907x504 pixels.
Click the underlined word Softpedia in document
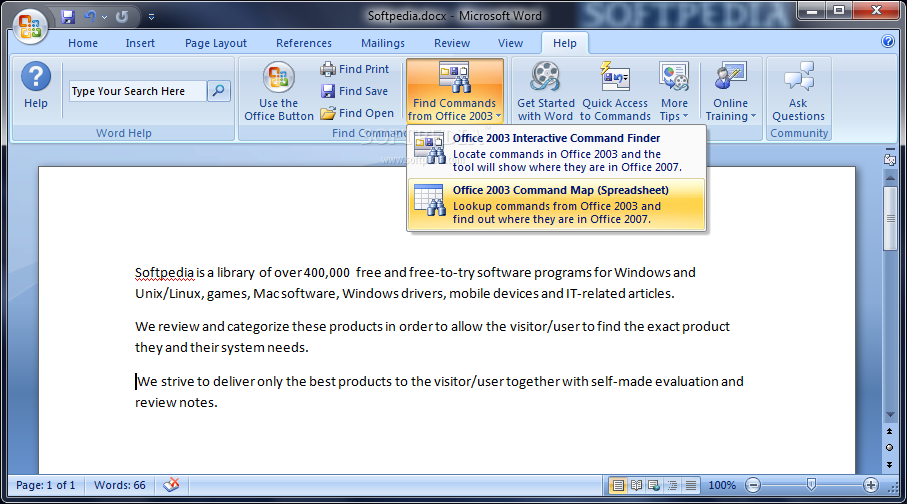(164, 273)
